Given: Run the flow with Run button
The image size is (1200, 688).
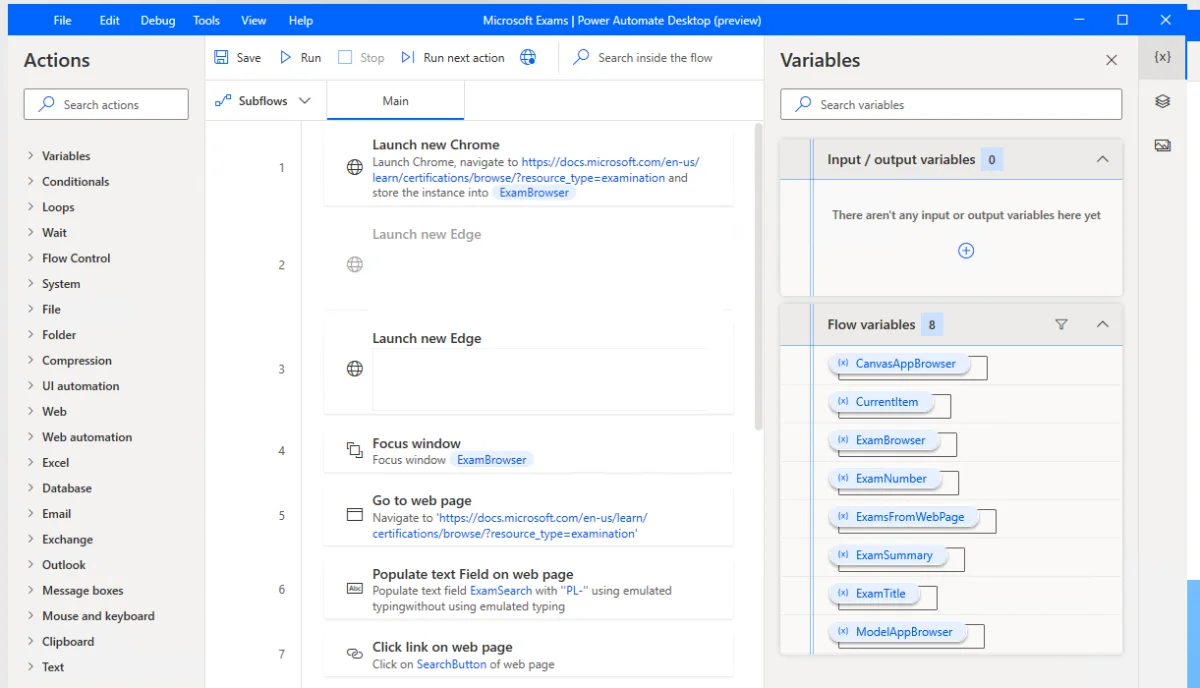Looking at the screenshot, I should click(300, 58).
